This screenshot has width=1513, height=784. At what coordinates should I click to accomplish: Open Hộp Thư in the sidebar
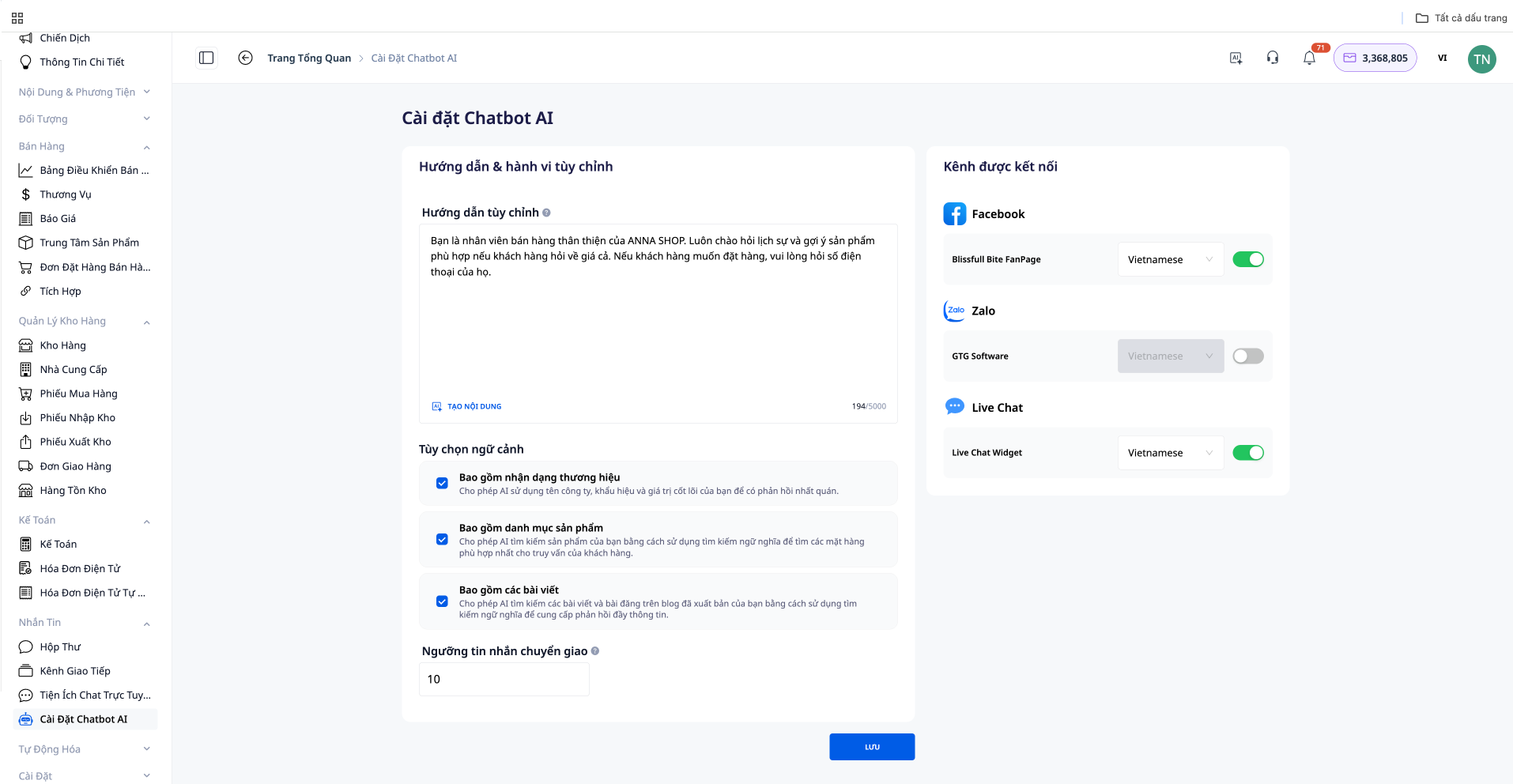60,646
